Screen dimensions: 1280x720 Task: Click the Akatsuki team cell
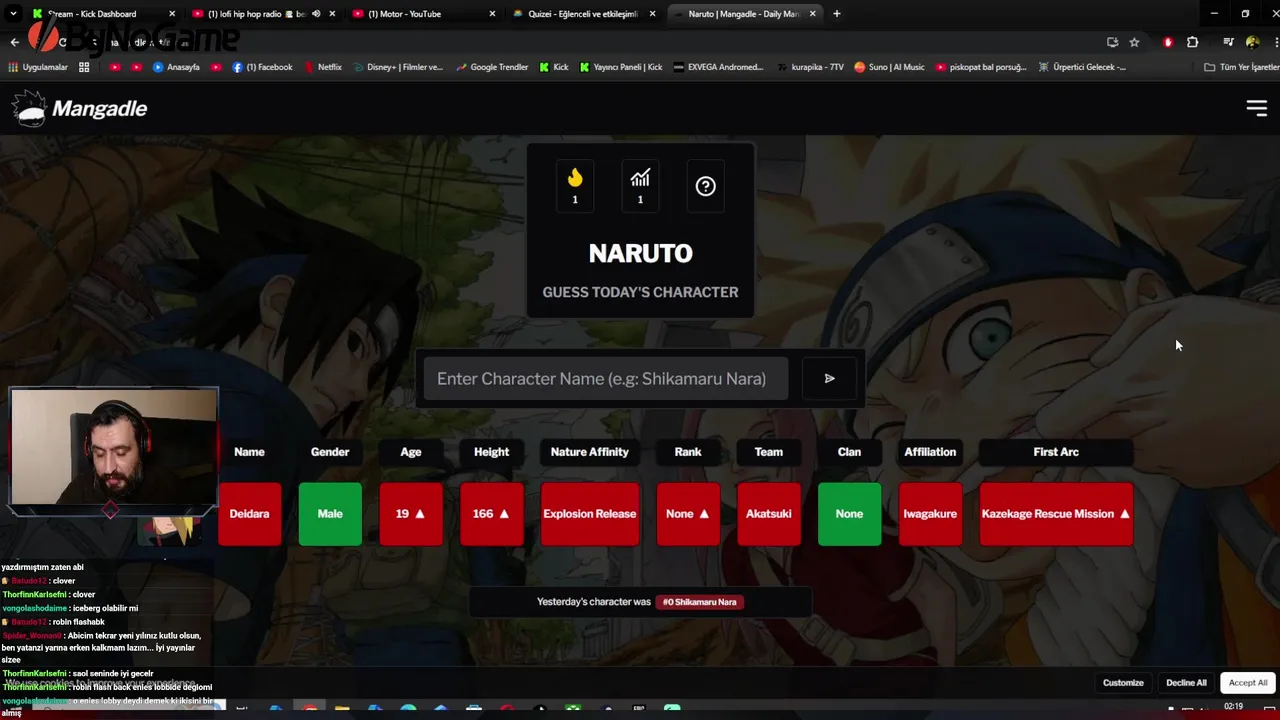[768, 514]
